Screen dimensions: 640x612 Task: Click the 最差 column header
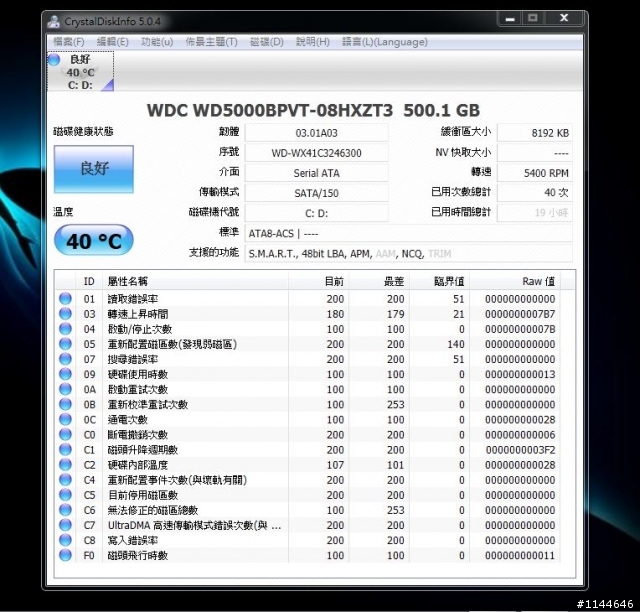tap(379, 281)
